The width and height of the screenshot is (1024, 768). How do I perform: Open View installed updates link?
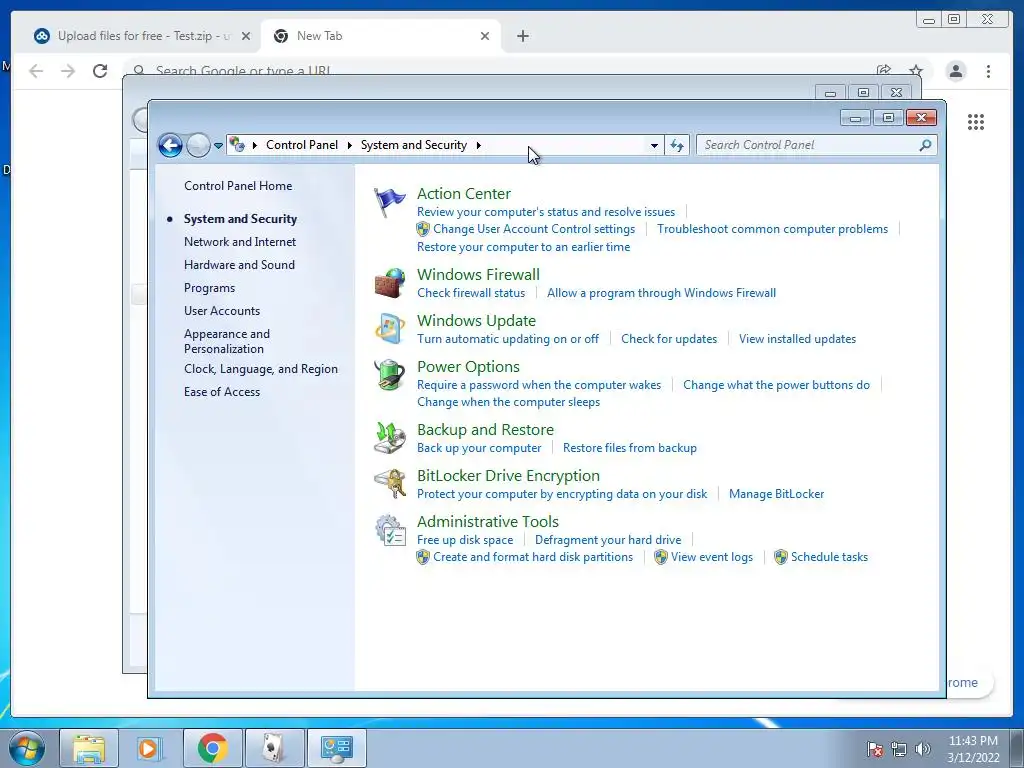[x=797, y=339]
